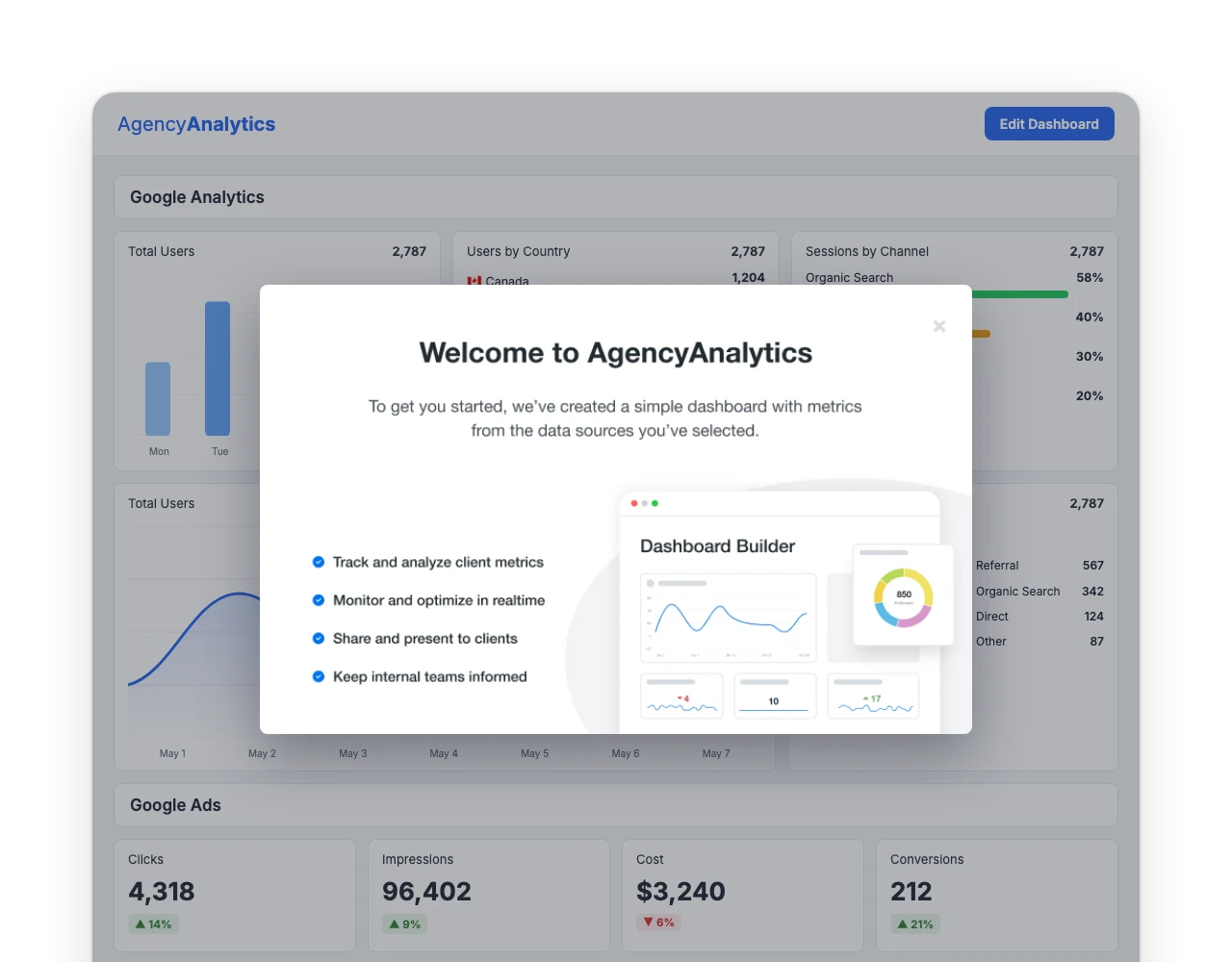Click the text Monitor and optimize in realtime

pyautogui.click(x=439, y=600)
